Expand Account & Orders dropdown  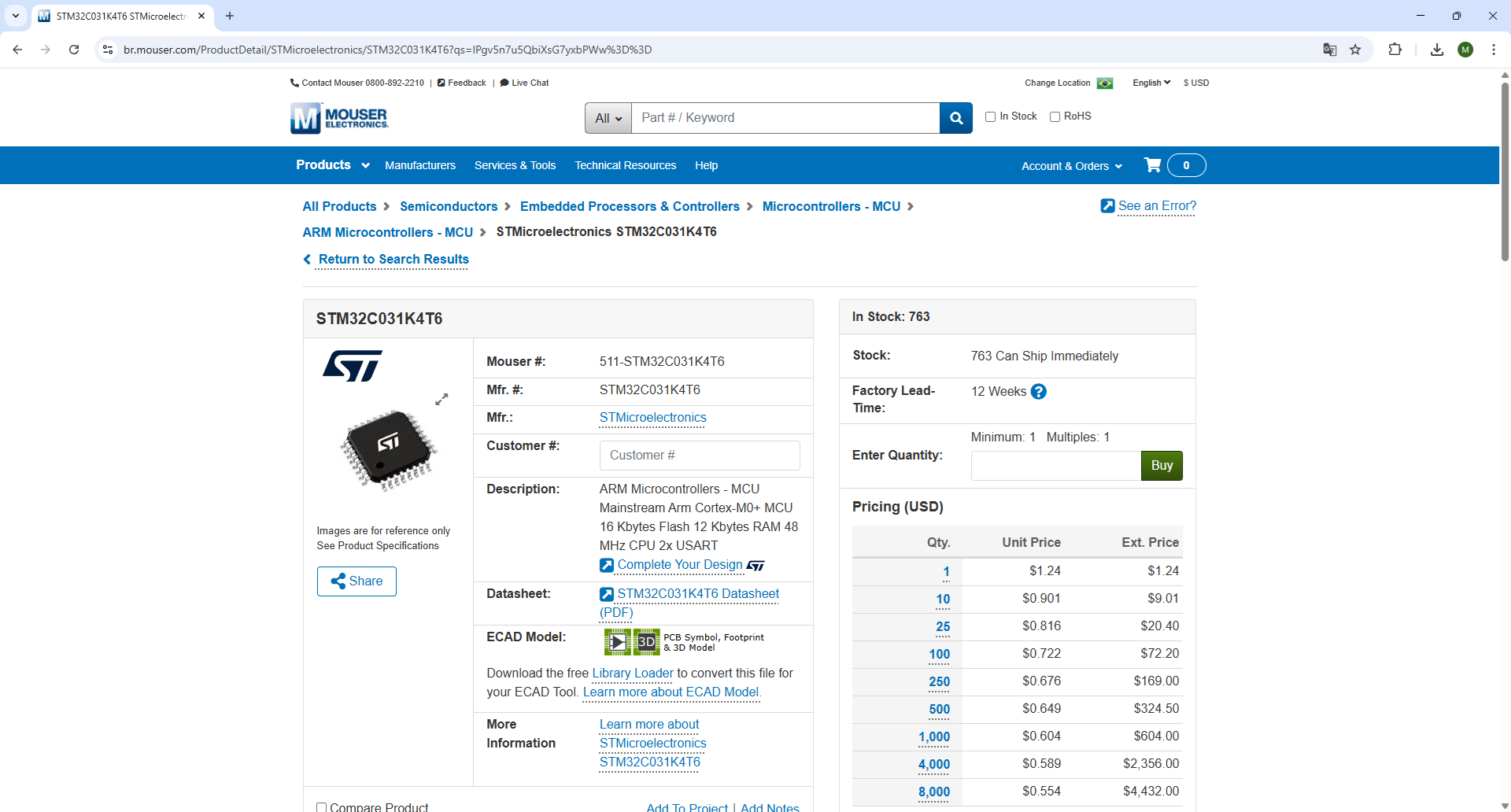point(1071,166)
